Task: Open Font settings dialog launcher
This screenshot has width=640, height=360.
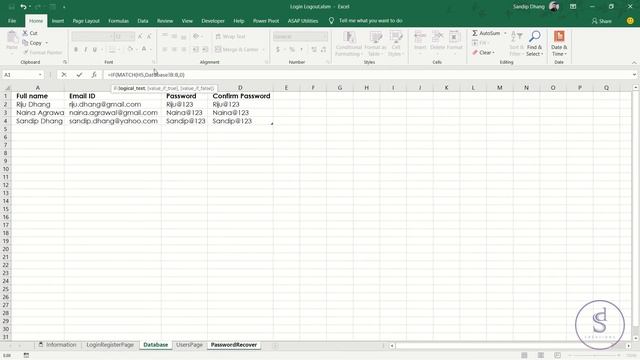Action: click(x=153, y=62)
